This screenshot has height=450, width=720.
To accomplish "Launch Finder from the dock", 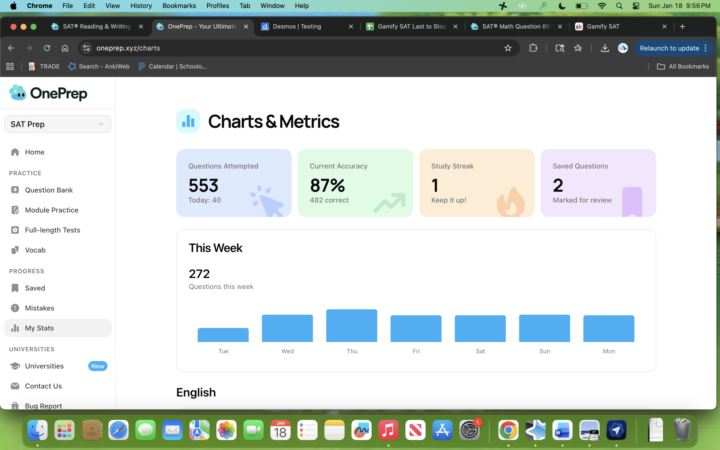I will point(37,430).
